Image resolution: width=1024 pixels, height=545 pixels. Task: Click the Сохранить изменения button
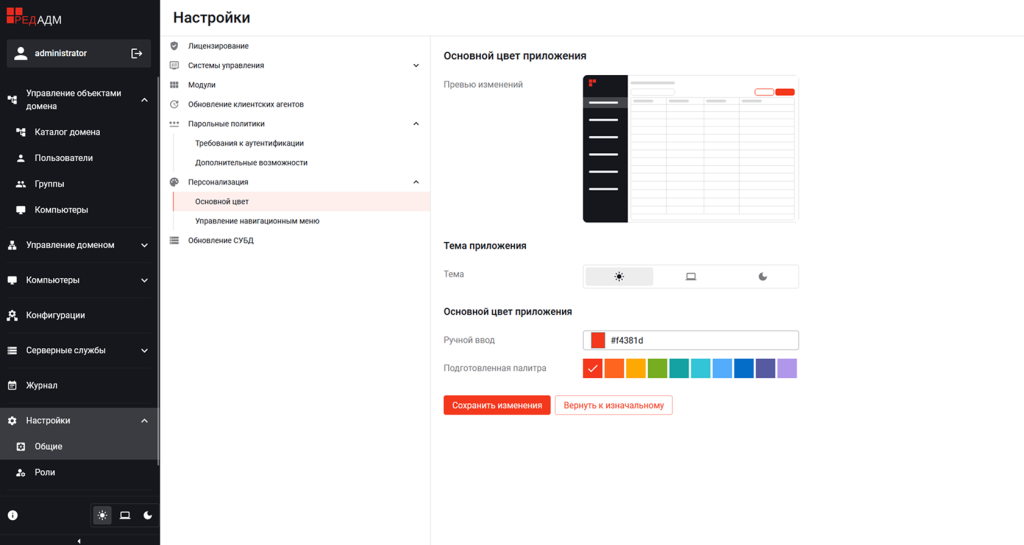pyautogui.click(x=497, y=405)
